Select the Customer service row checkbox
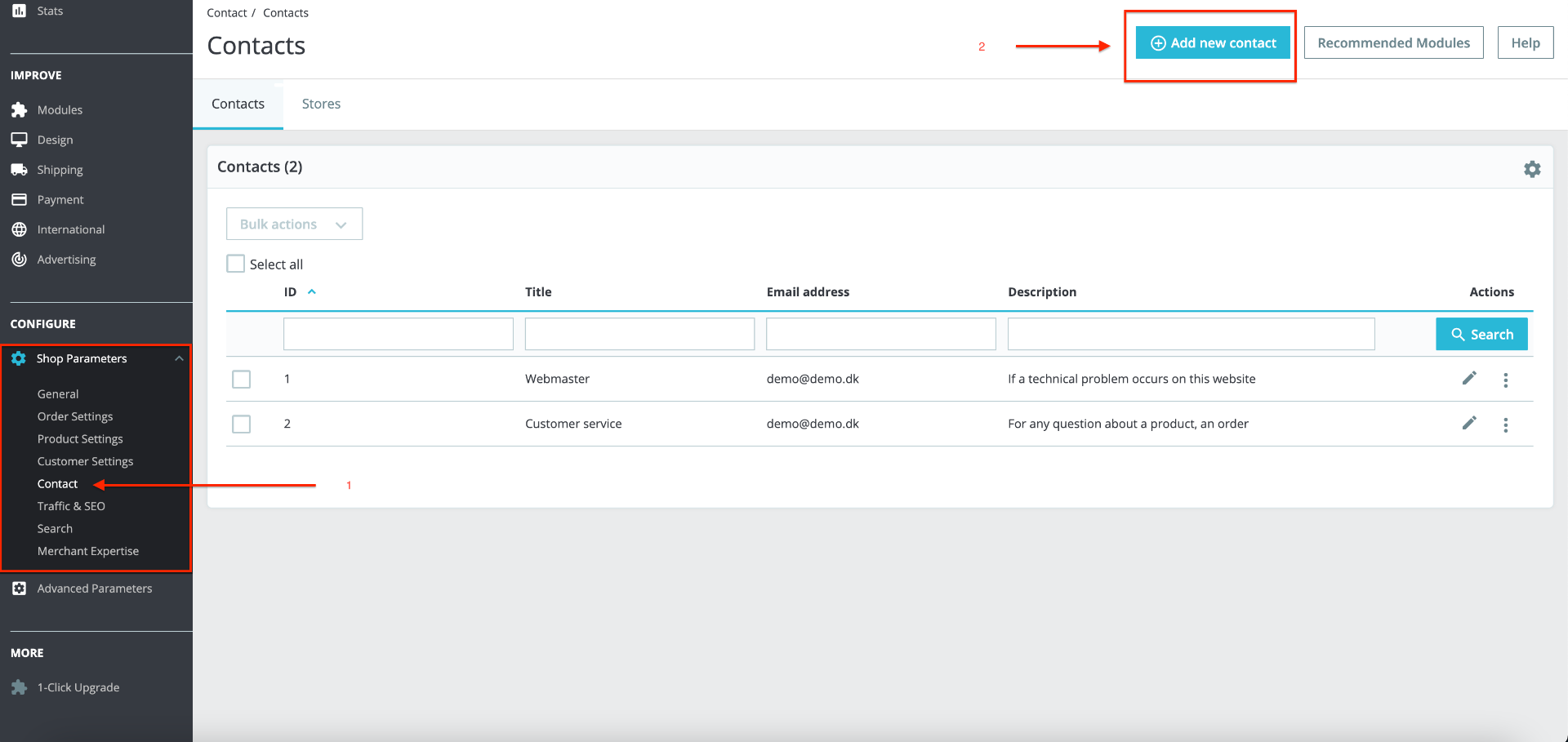 [x=242, y=424]
